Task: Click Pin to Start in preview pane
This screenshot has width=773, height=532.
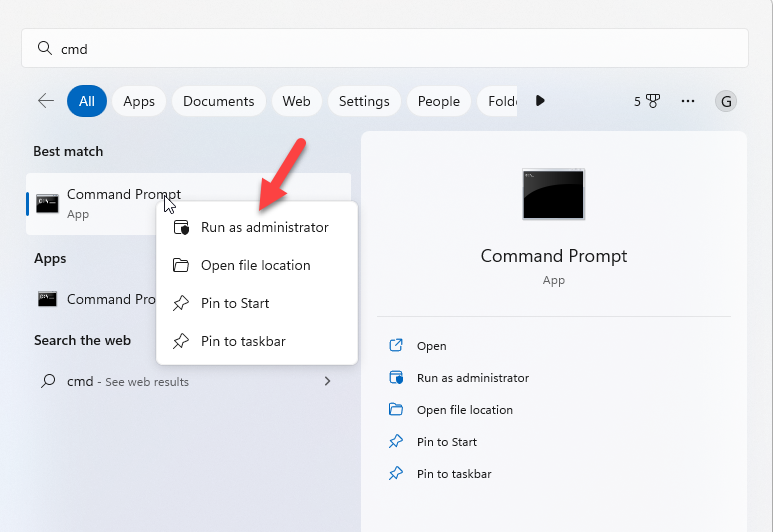Action: (x=447, y=442)
